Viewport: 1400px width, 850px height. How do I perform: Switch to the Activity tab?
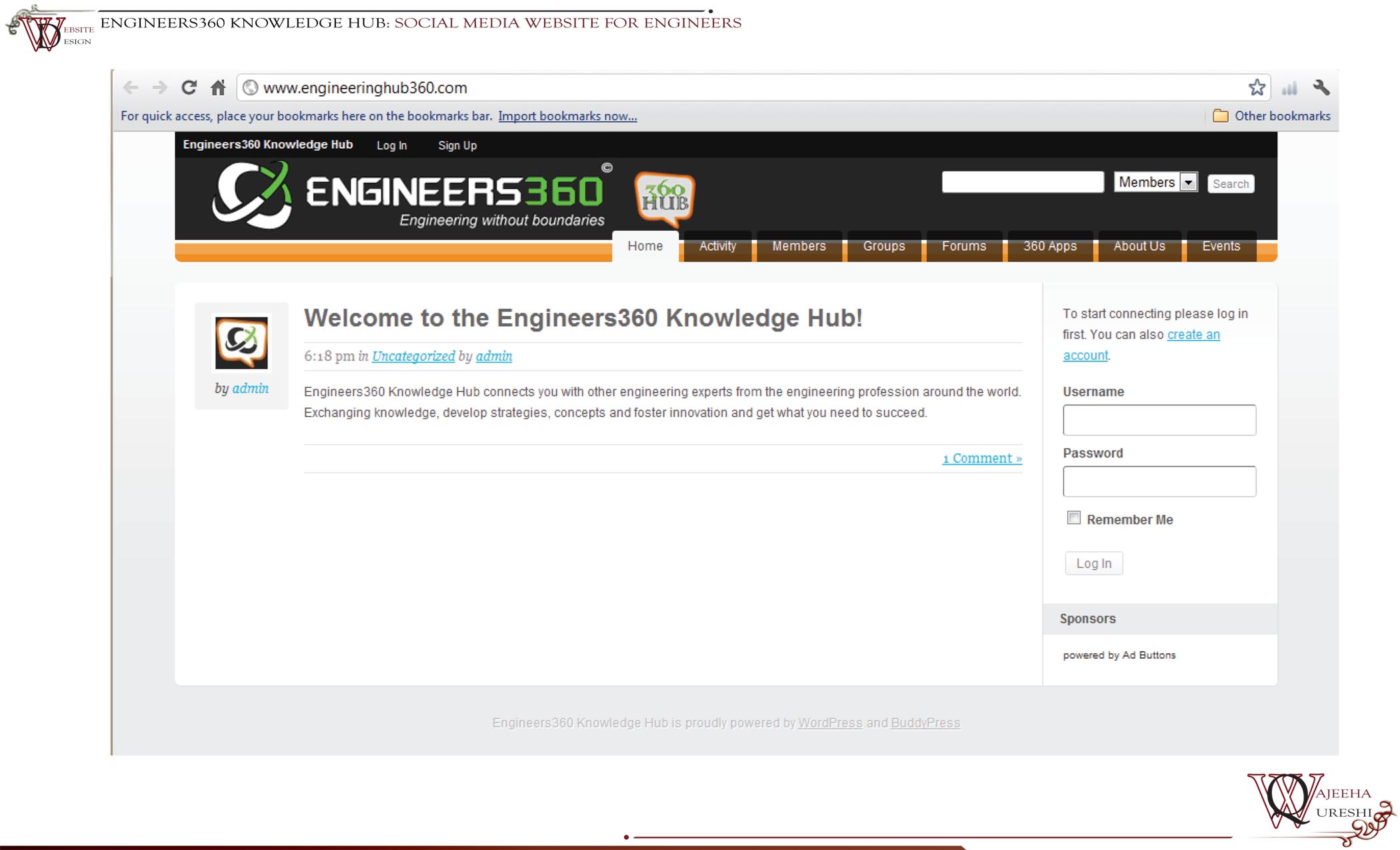tap(717, 246)
